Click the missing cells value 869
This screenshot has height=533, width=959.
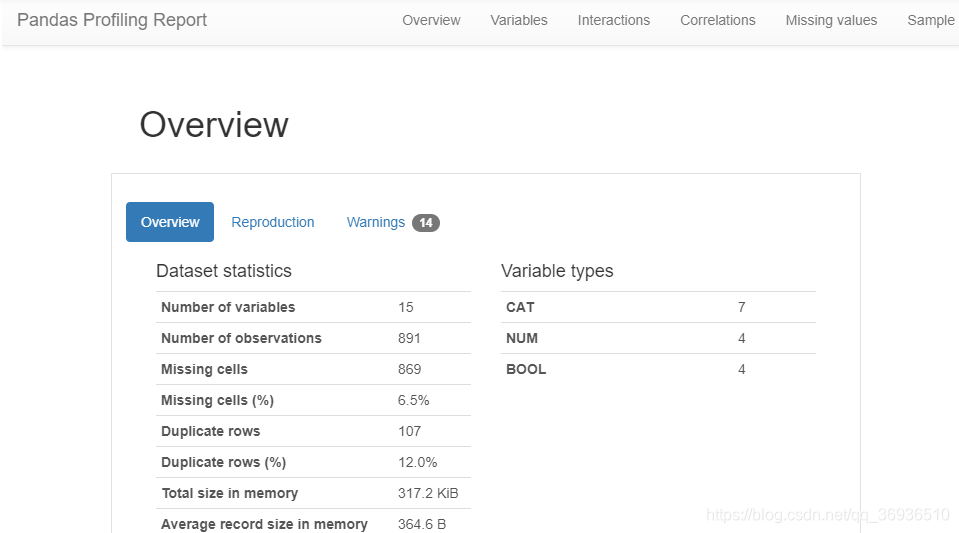410,370
